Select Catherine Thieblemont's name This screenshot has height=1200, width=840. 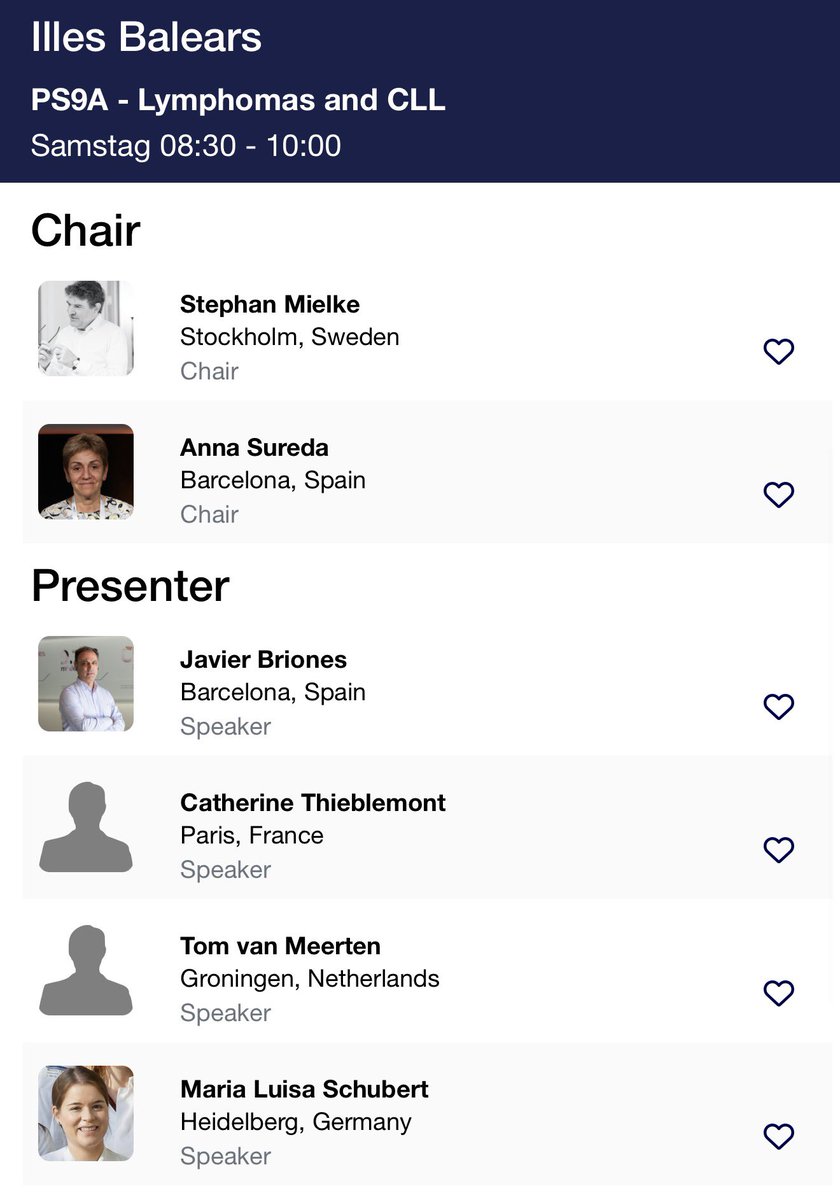(x=313, y=803)
